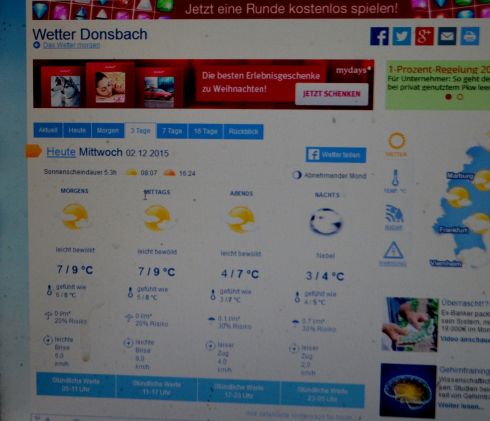Click the MORGENS column heading

[74, 191]
